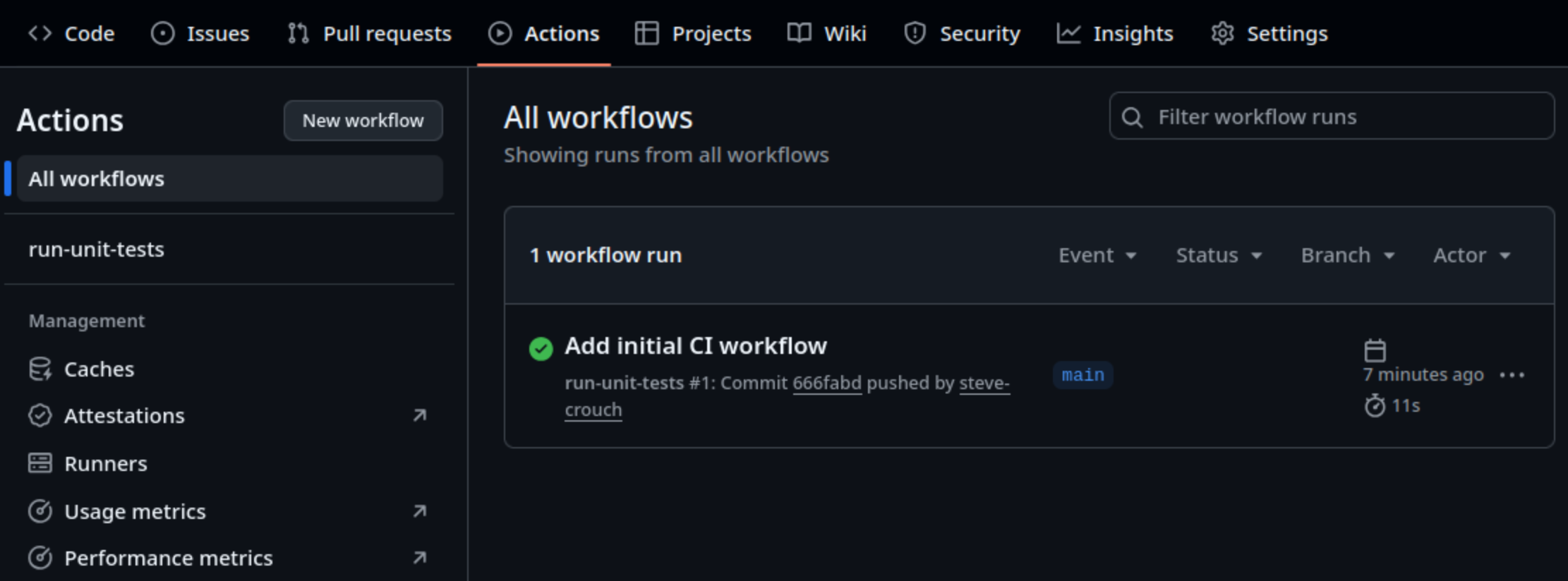Click the Performance metrics gauge icon
Viewport: 1568px width, 581px height.
click(40, 558)
